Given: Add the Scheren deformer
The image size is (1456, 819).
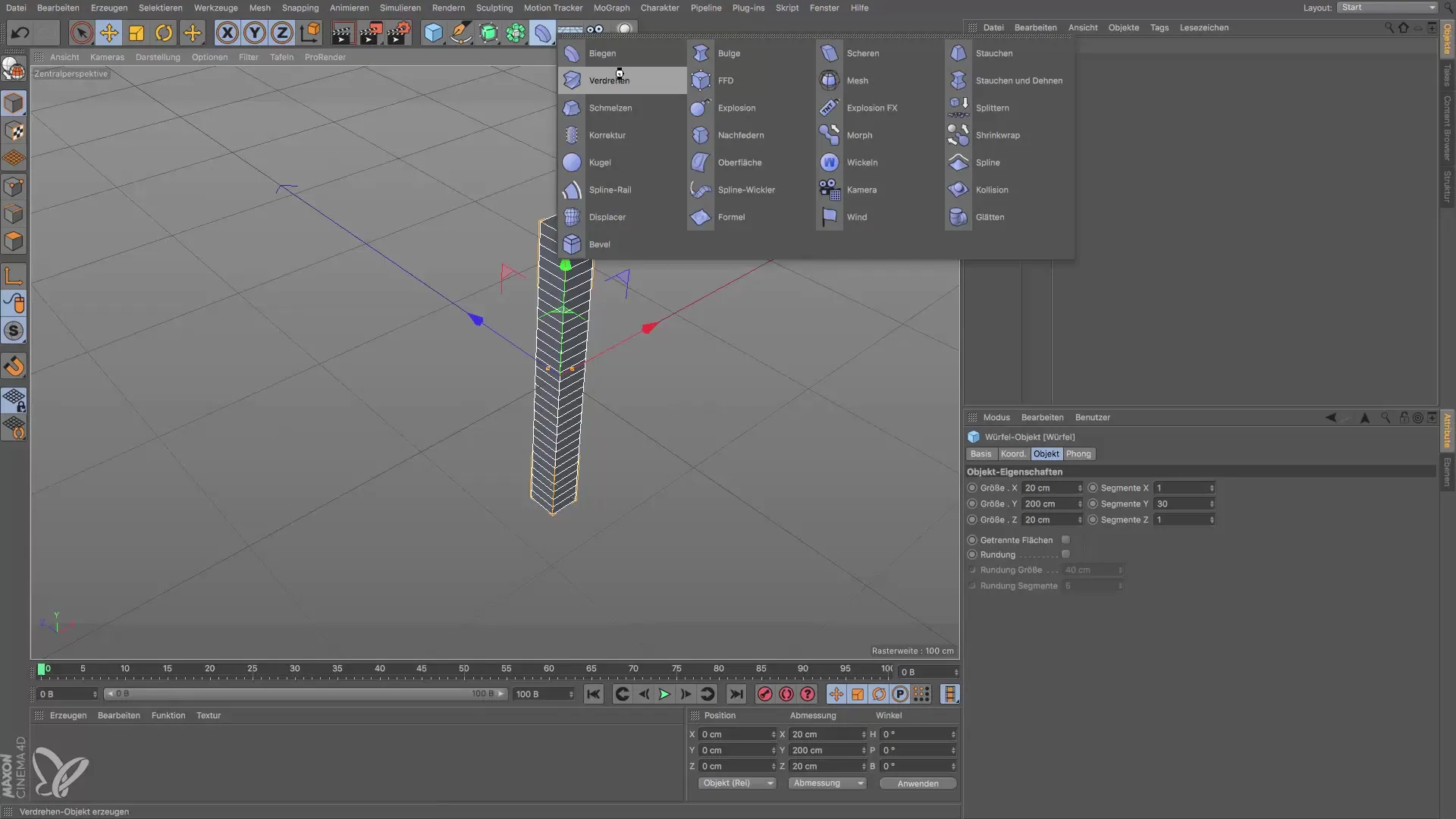Looking at the screenshot, I should [x=880, y=53].
